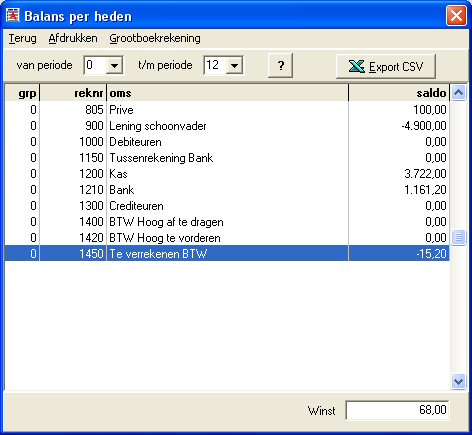
Task: Click the Export CSV button
Action: click(386, 66)
